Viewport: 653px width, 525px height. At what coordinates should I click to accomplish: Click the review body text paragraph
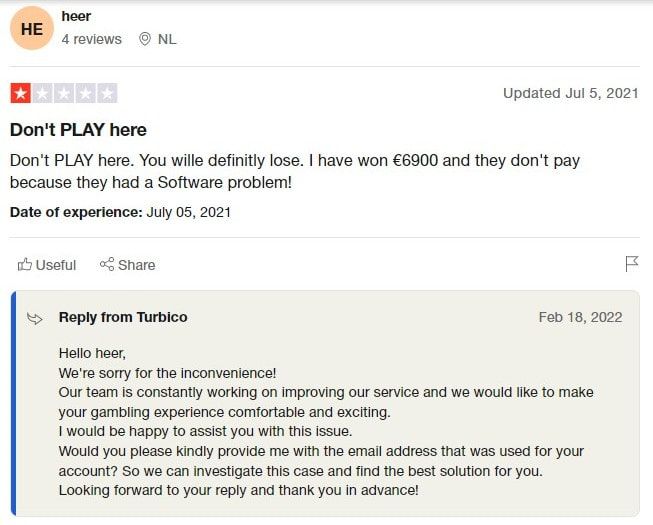pyautogui.click(x=295, y=172)
